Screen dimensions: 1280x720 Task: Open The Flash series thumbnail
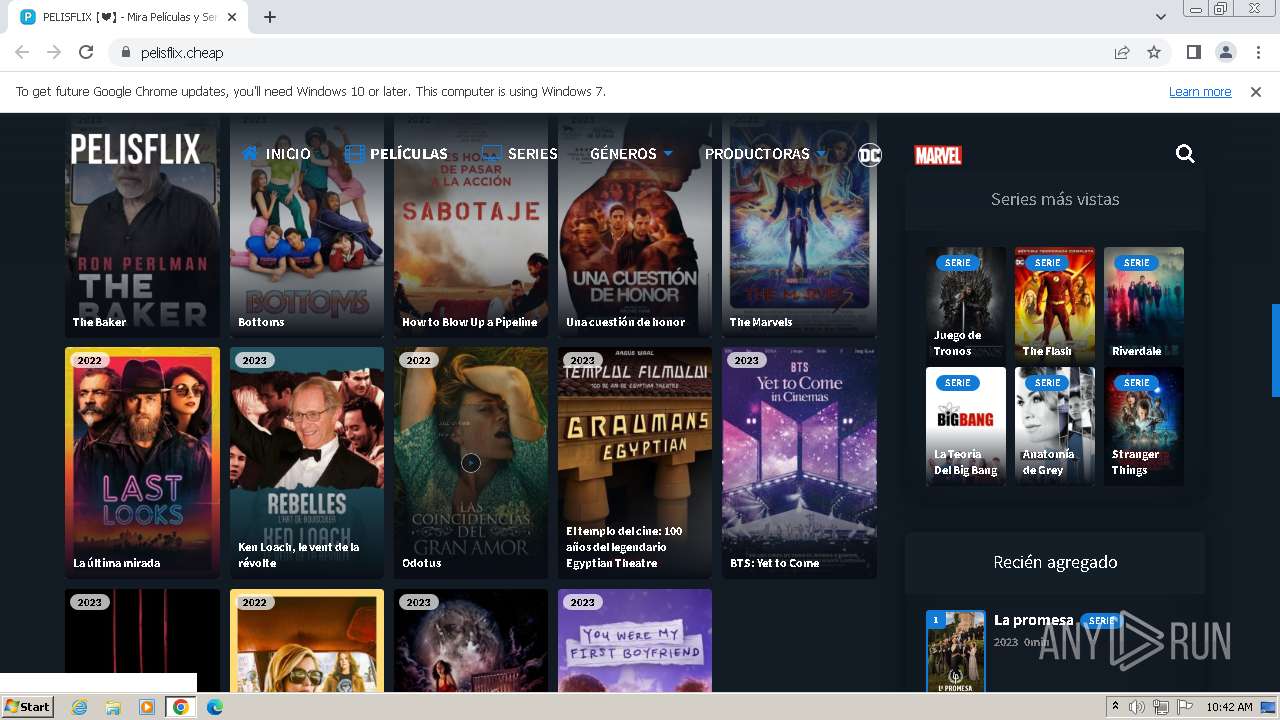point(1055,303)
